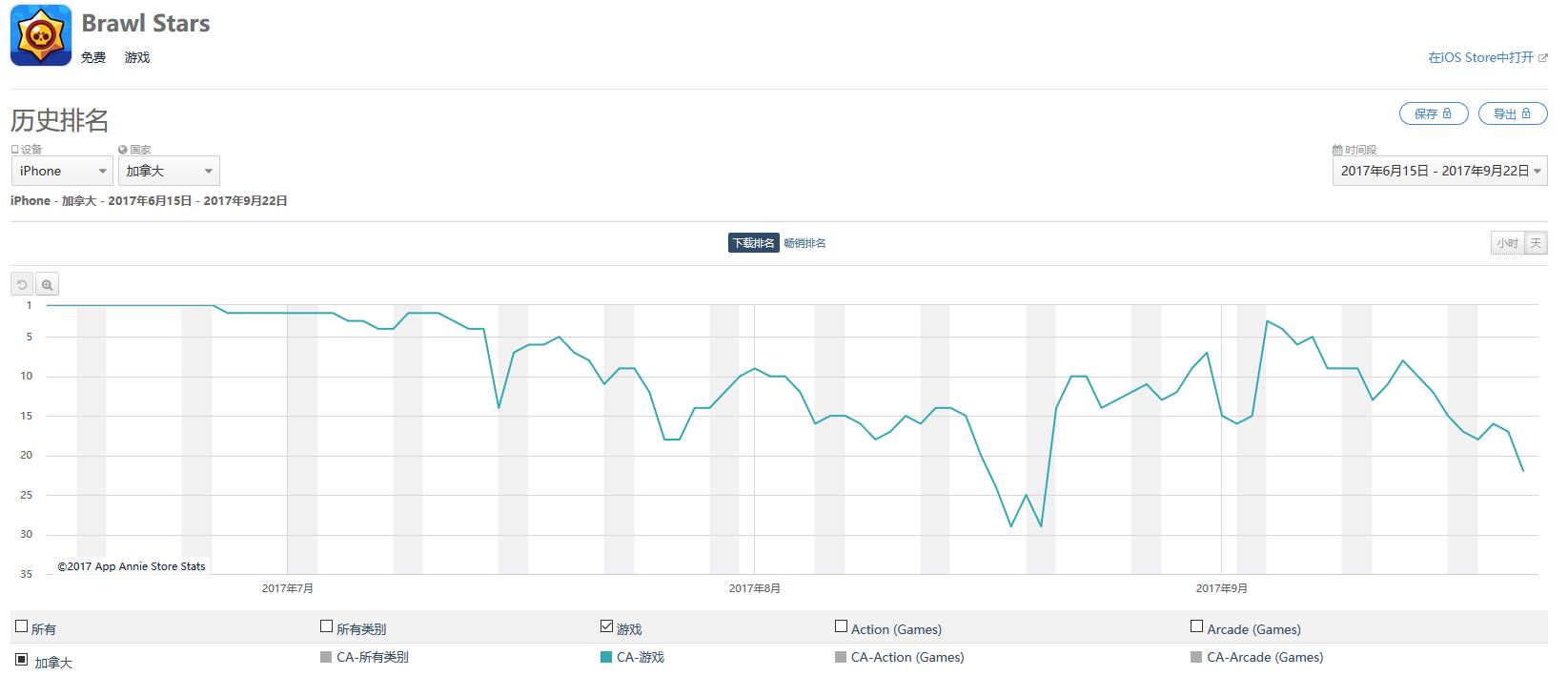Select the 下载排名 tab

pyautogui.click(x=753, y=243)
